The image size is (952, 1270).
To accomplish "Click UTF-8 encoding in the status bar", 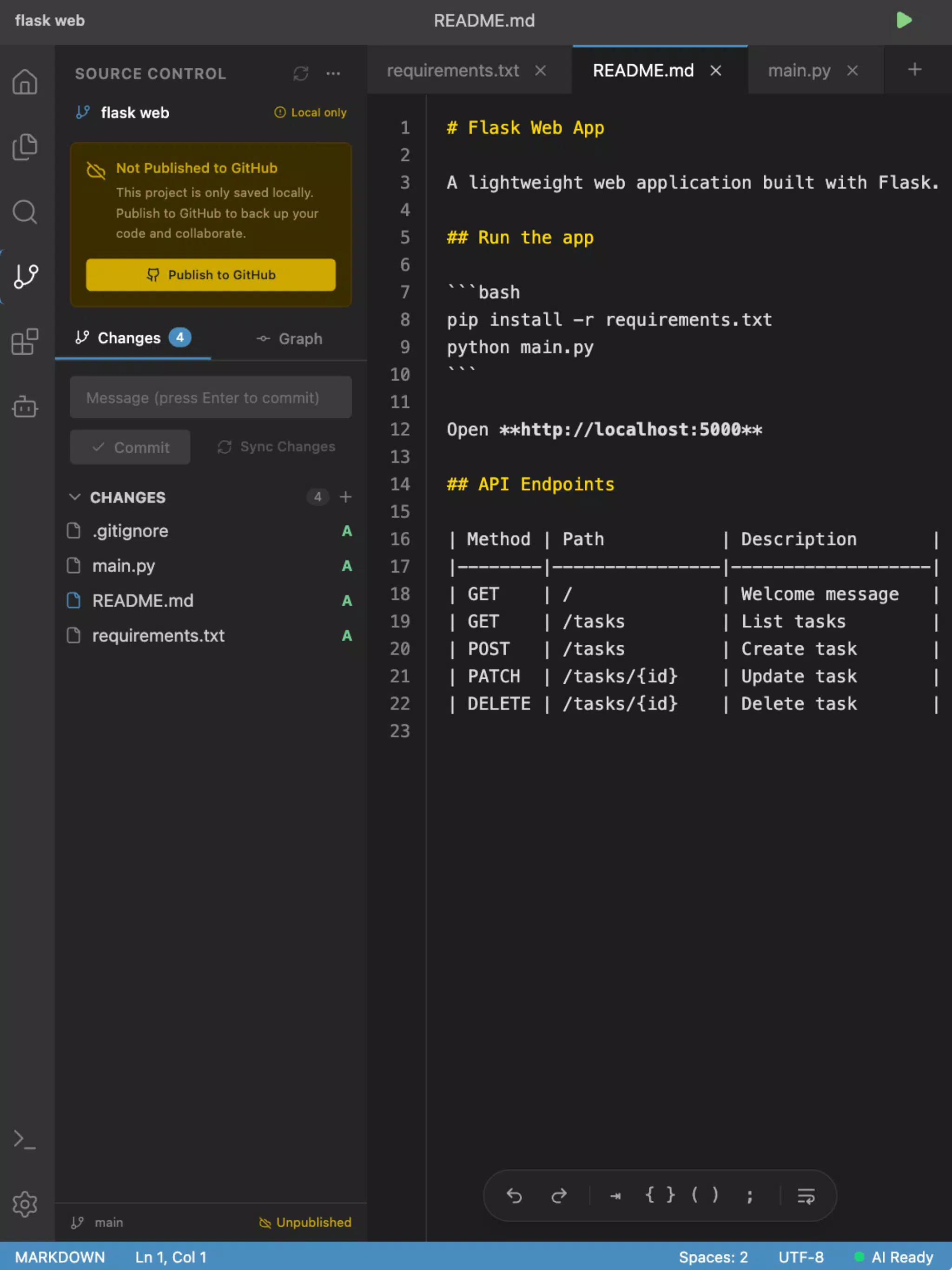I will tap(801, 1257).
